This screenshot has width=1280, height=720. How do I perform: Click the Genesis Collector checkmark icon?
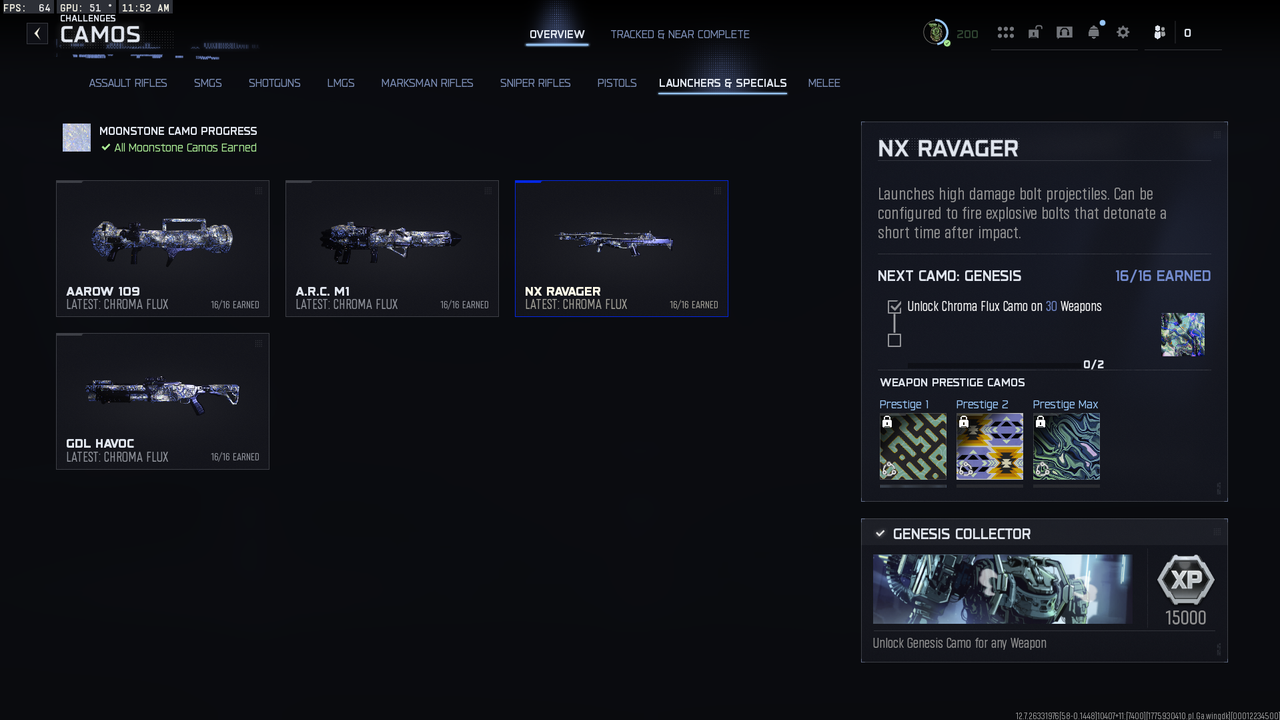880,534
